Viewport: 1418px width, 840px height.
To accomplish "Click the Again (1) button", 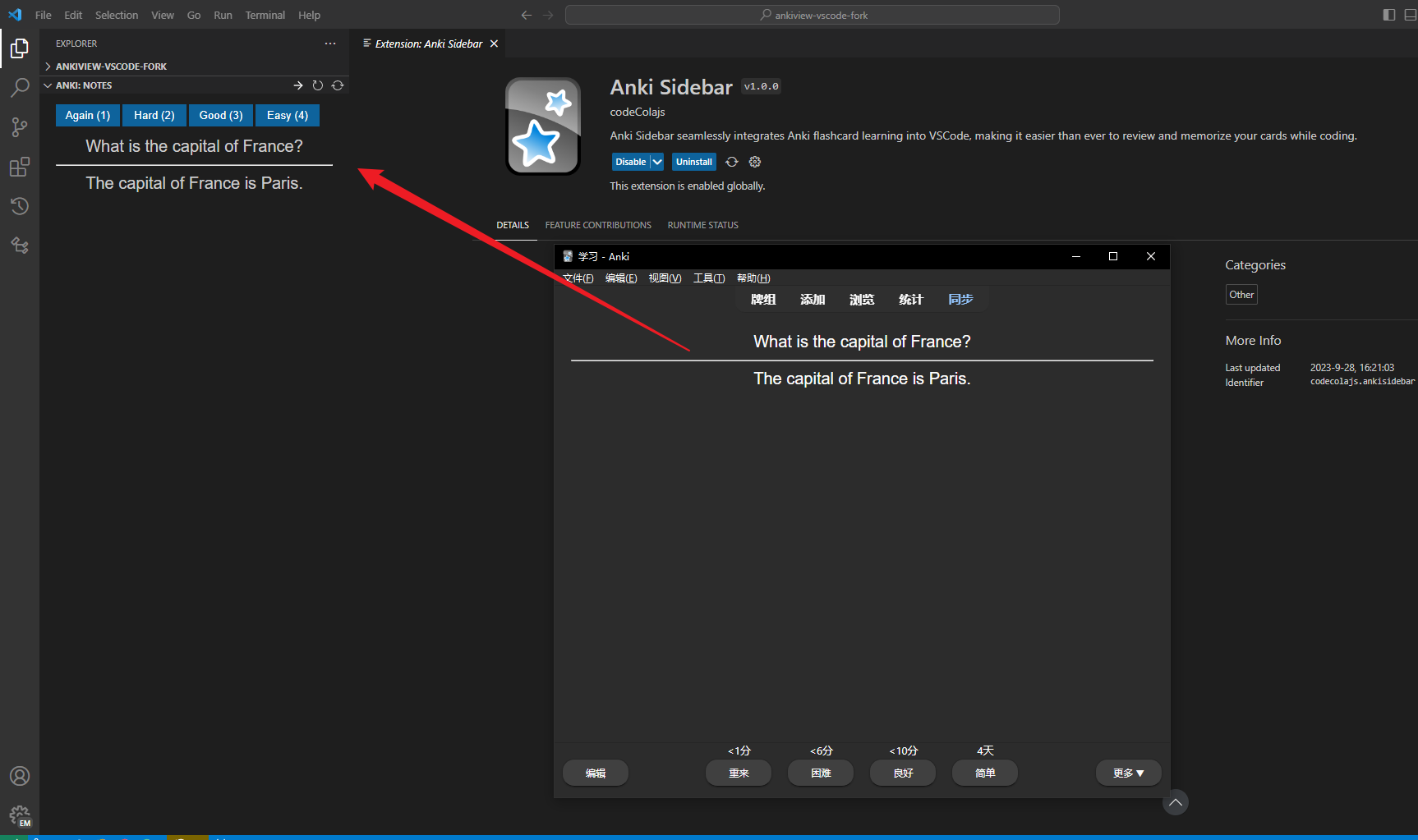I will 88,115.
